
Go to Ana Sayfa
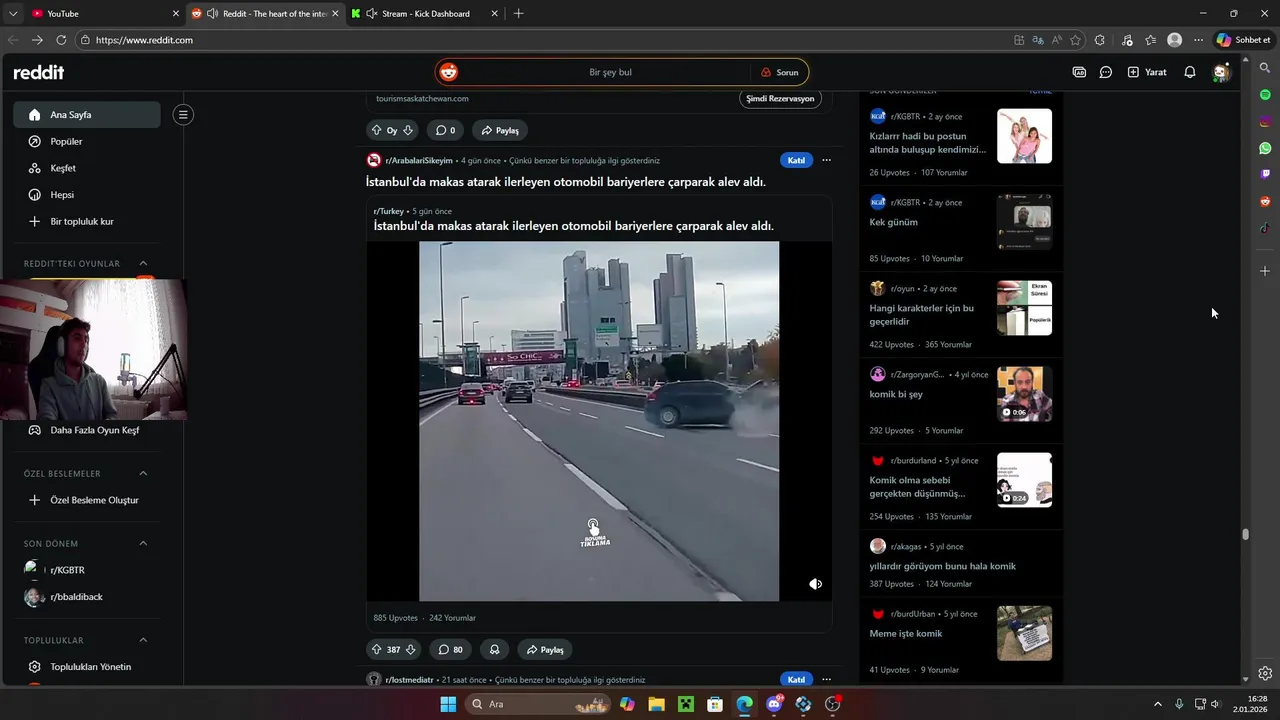pos(87,115)
